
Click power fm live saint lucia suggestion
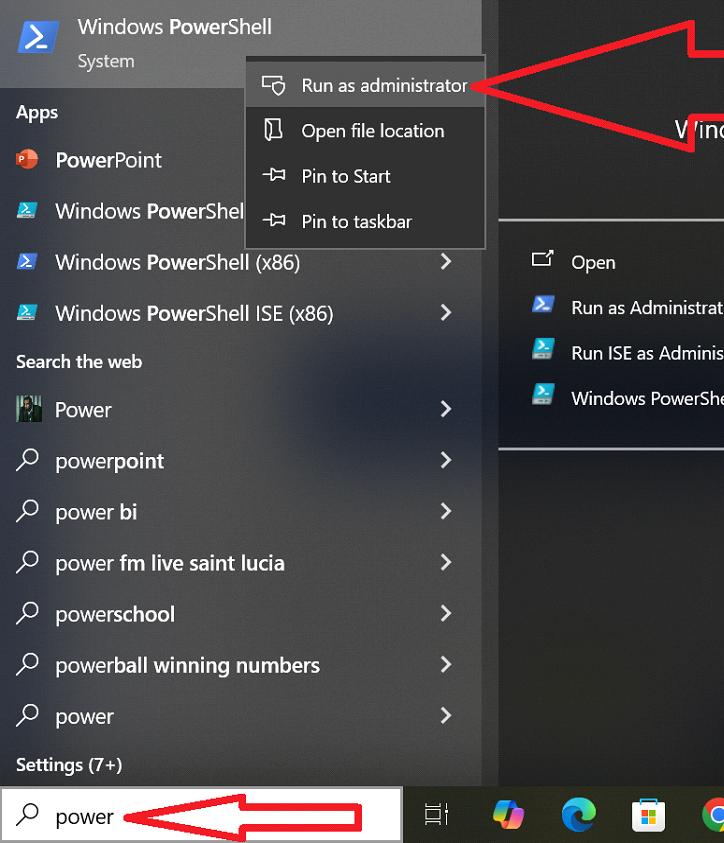[170, 563]
